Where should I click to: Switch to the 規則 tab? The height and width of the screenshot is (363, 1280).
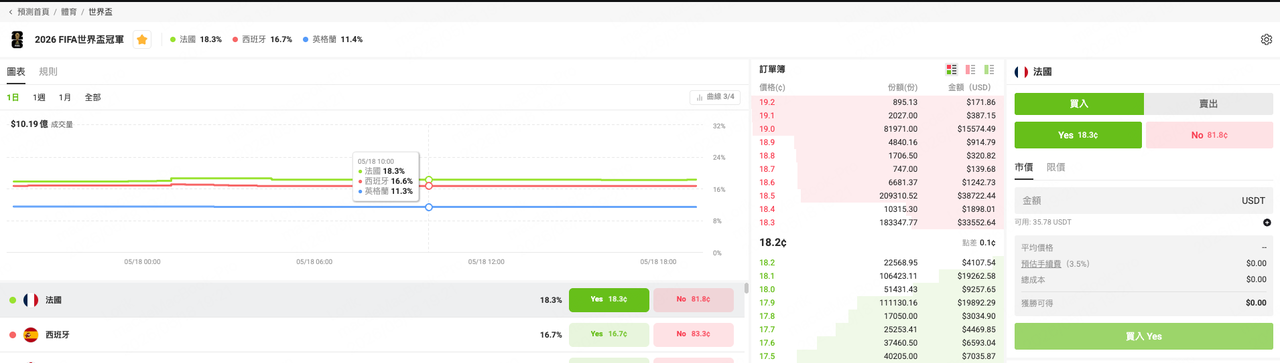coord(48,72)
